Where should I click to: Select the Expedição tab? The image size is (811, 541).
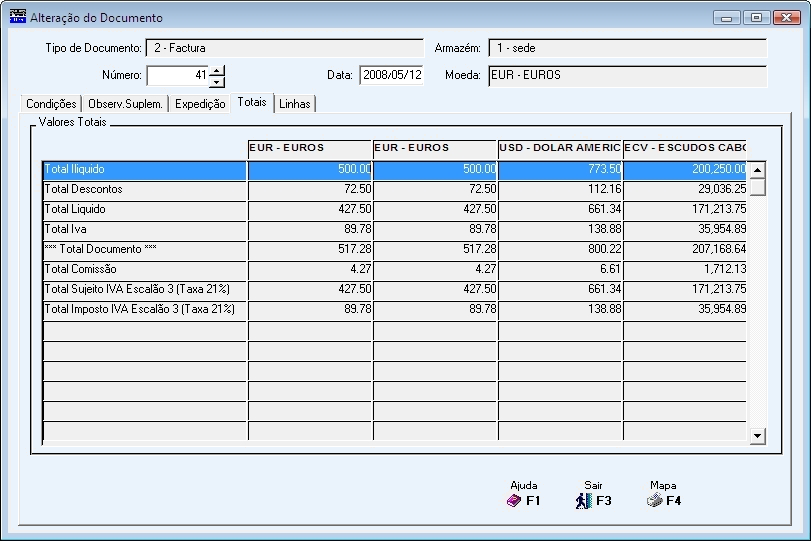click(x=200, y=104)
